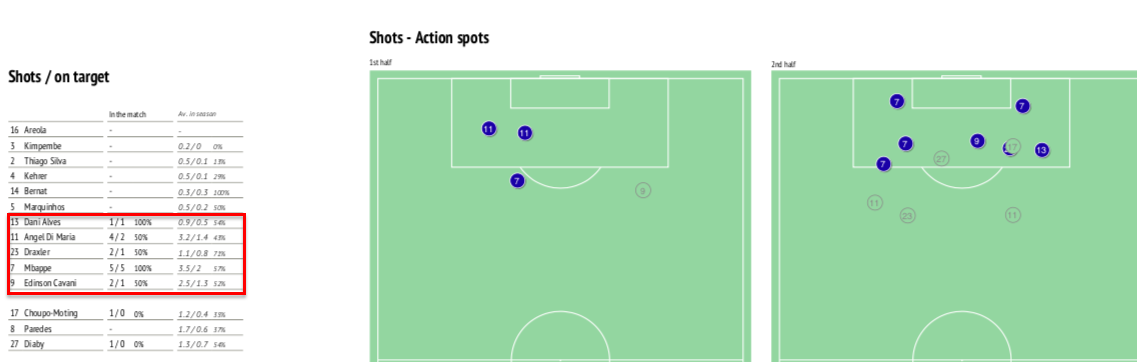Click the Angel Di Maria row

coord(125,237)
